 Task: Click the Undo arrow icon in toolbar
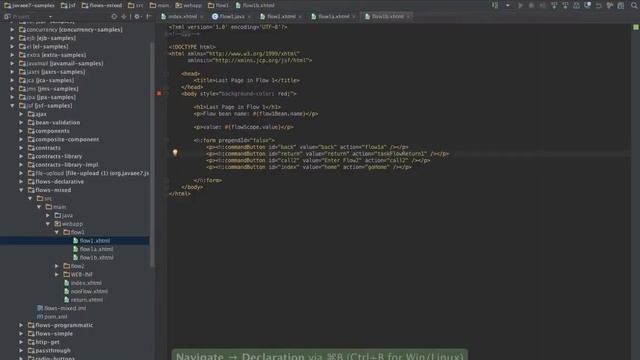click(x=598, y=5)
